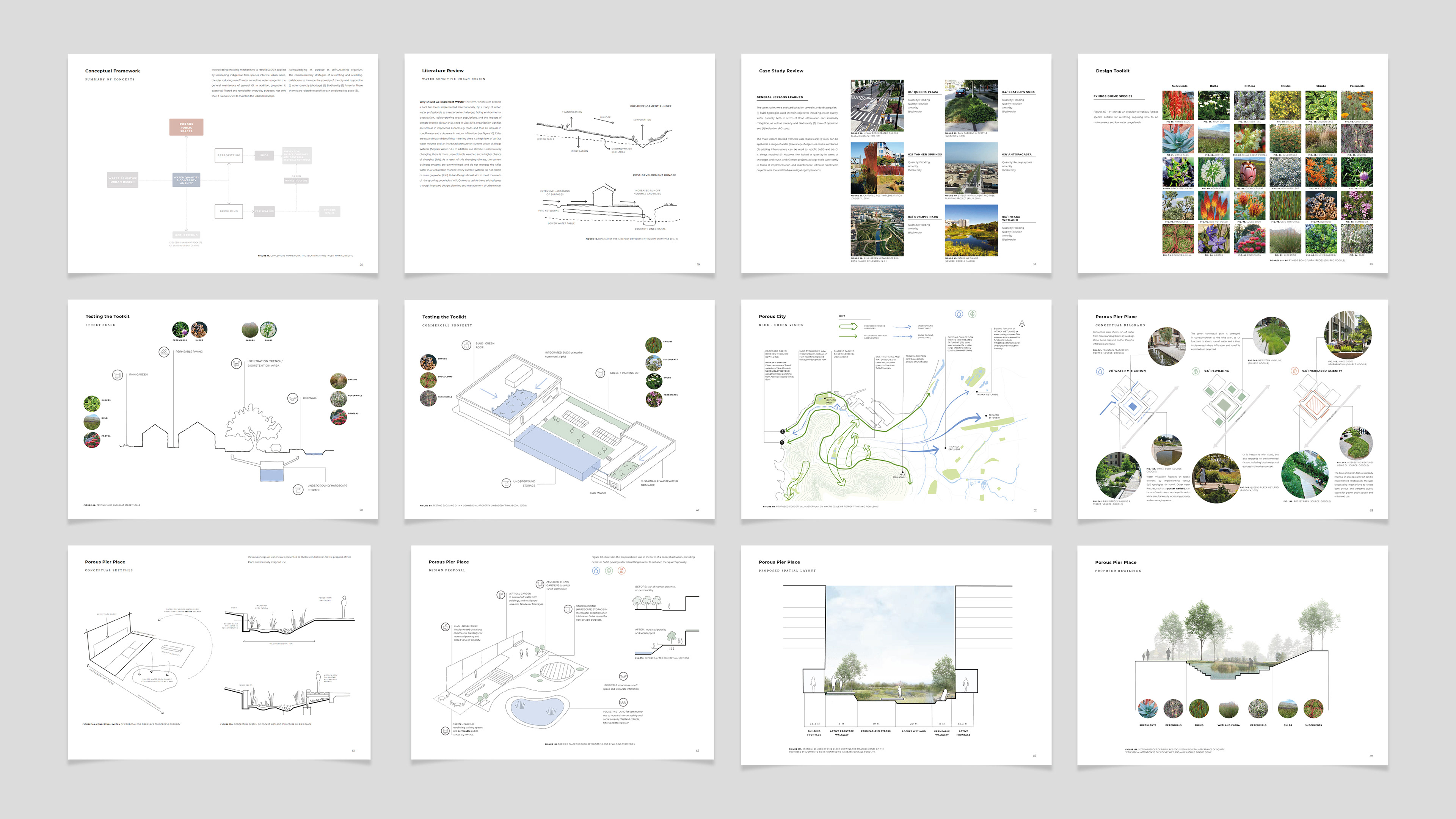Click the 'Case Study Review' page title
1456x819 pixels.
point(781,71)
